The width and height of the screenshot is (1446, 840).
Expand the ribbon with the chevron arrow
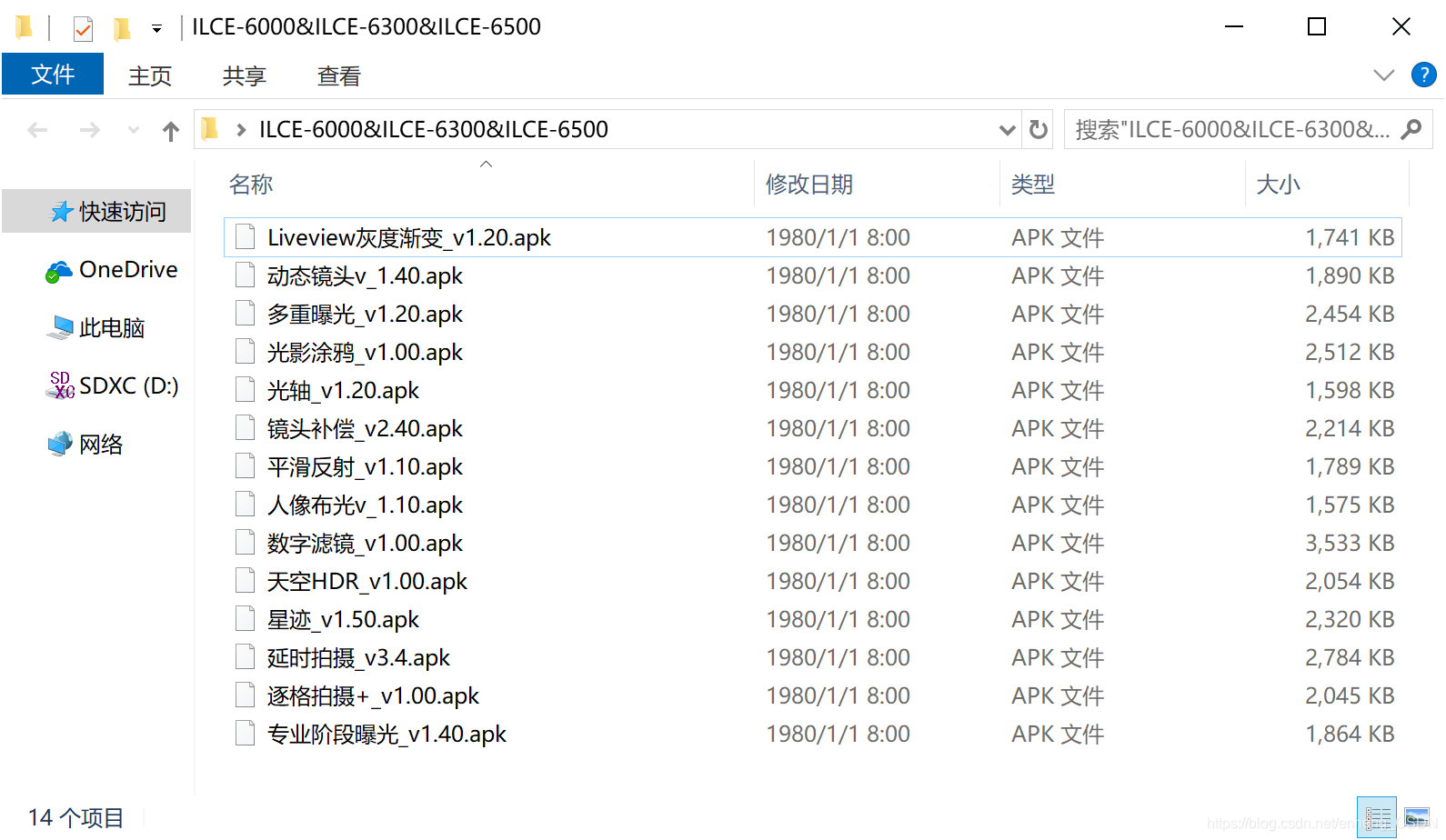(1383, 75)
